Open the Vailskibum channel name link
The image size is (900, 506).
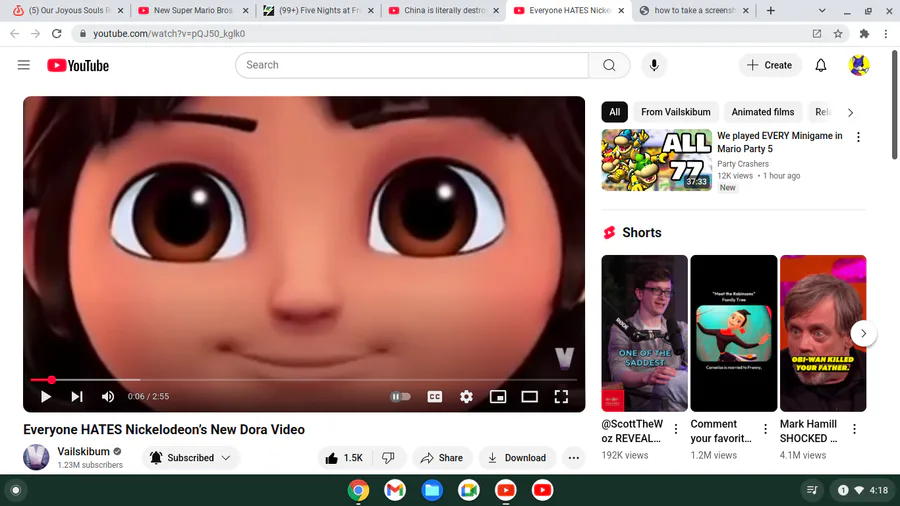coord(83,451)
